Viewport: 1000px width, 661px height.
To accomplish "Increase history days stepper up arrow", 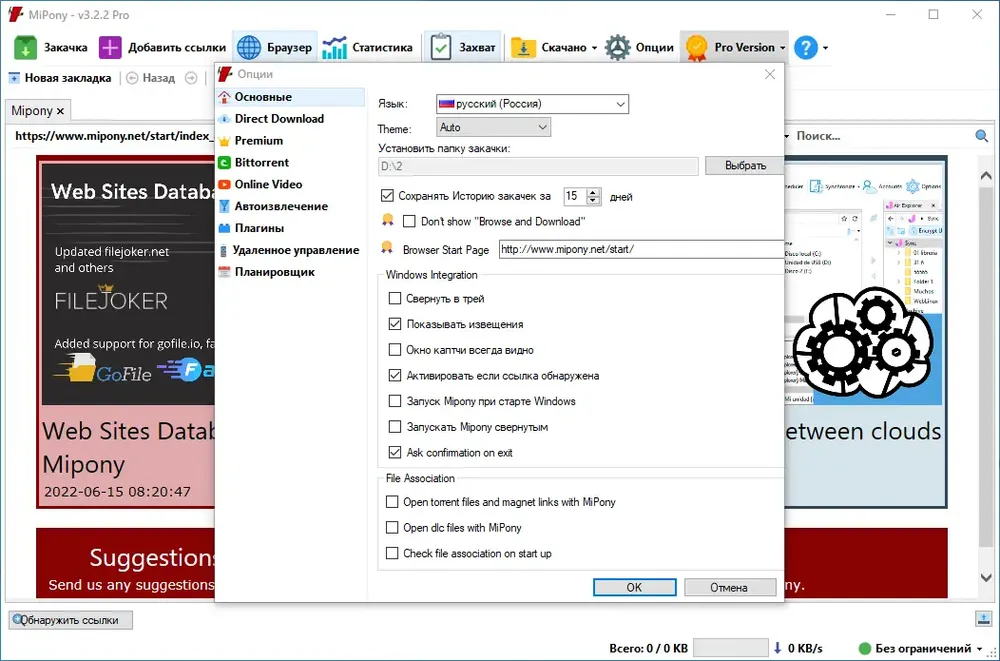I will (594, 192).
